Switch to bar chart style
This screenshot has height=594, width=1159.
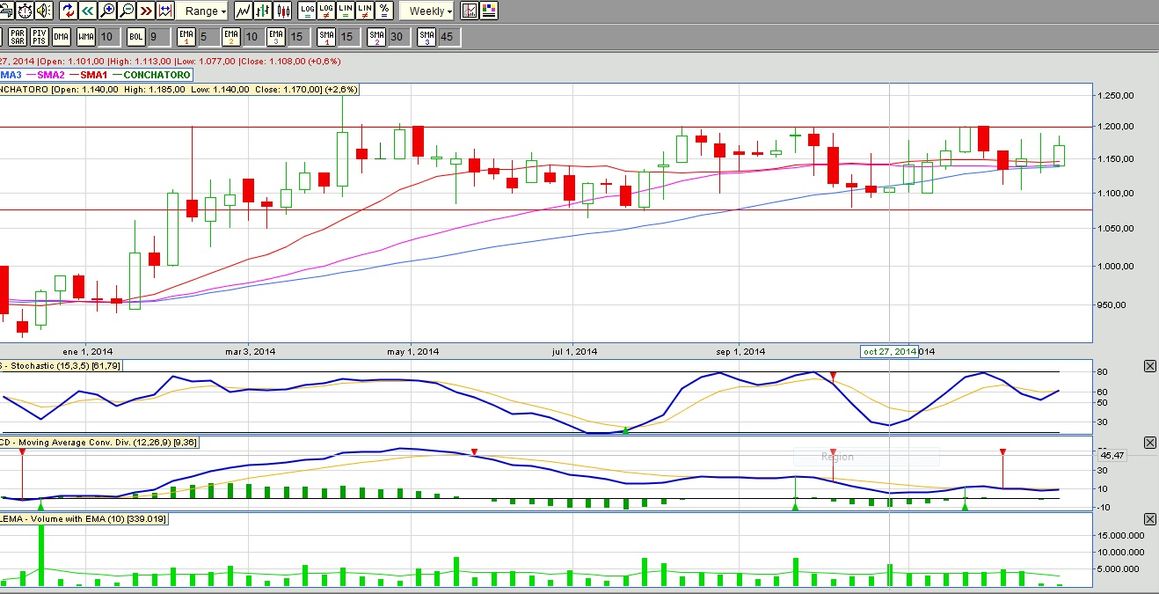tap(263, 10)
